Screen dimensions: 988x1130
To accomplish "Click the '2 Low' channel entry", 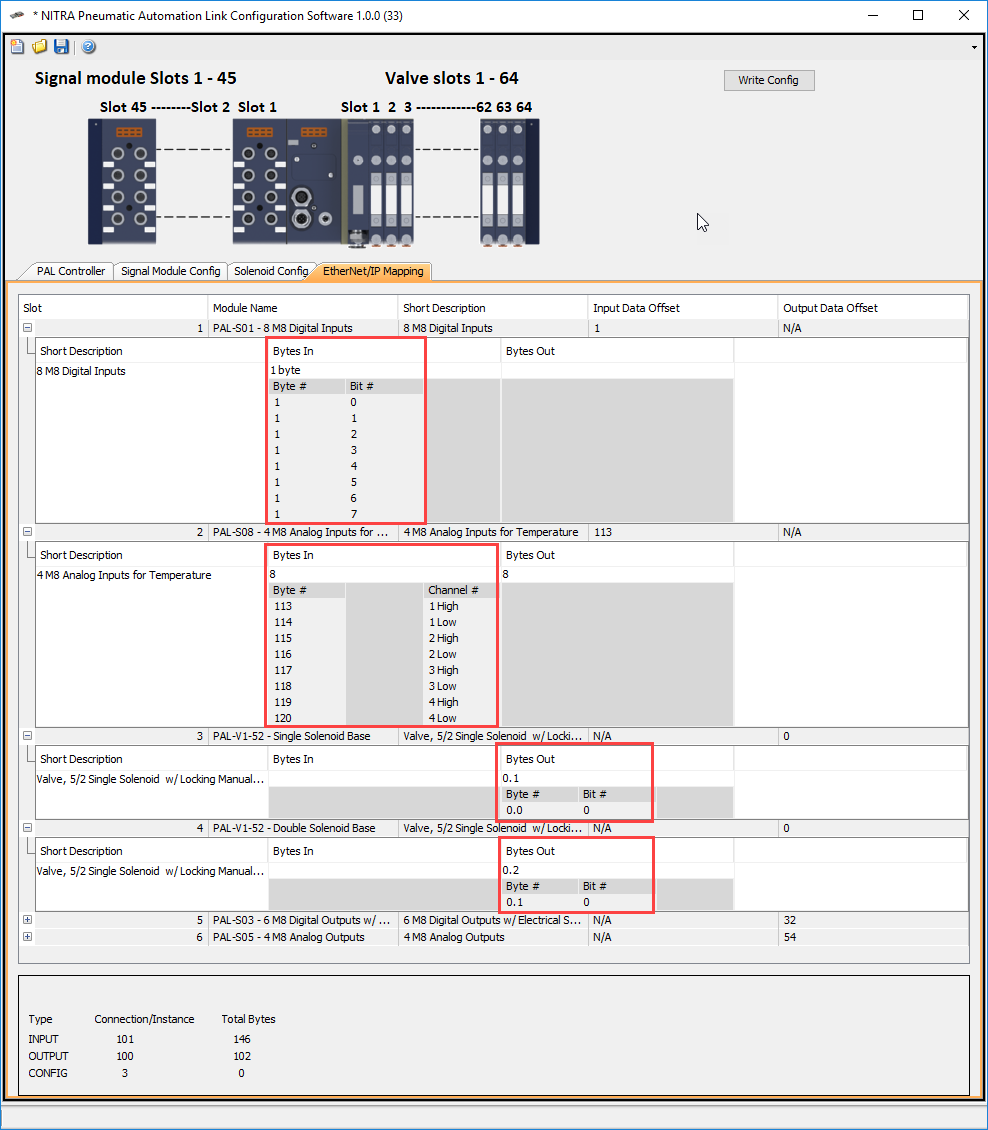I will tap(443, 654).
